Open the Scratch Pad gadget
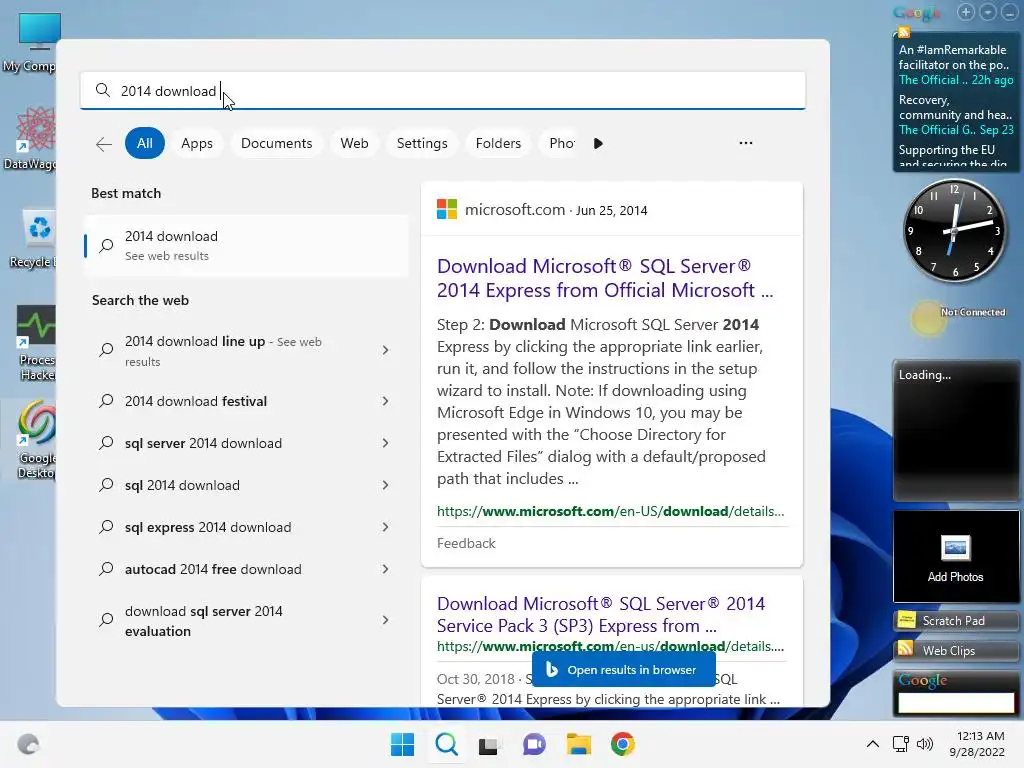 click(x=955, y=620)
